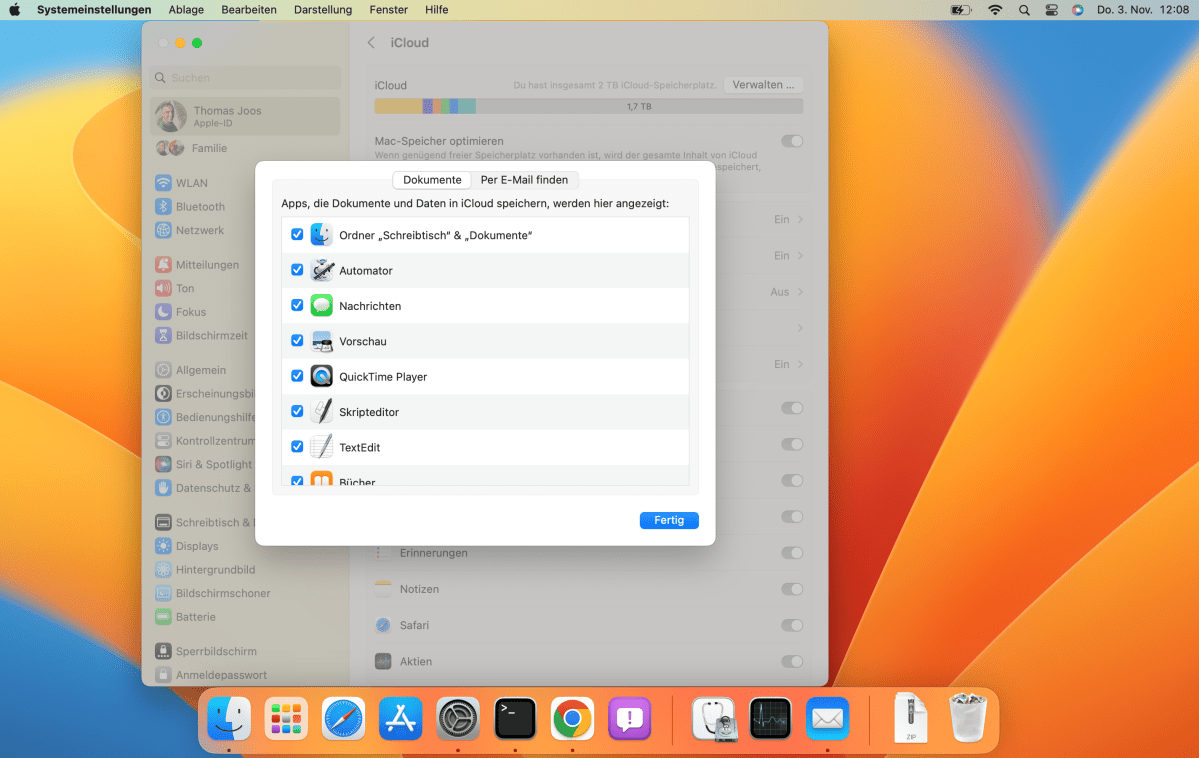The image size is (1199, 758).
Task: Toggle the Notizen iCloud switch
Action: pos(791,589)
